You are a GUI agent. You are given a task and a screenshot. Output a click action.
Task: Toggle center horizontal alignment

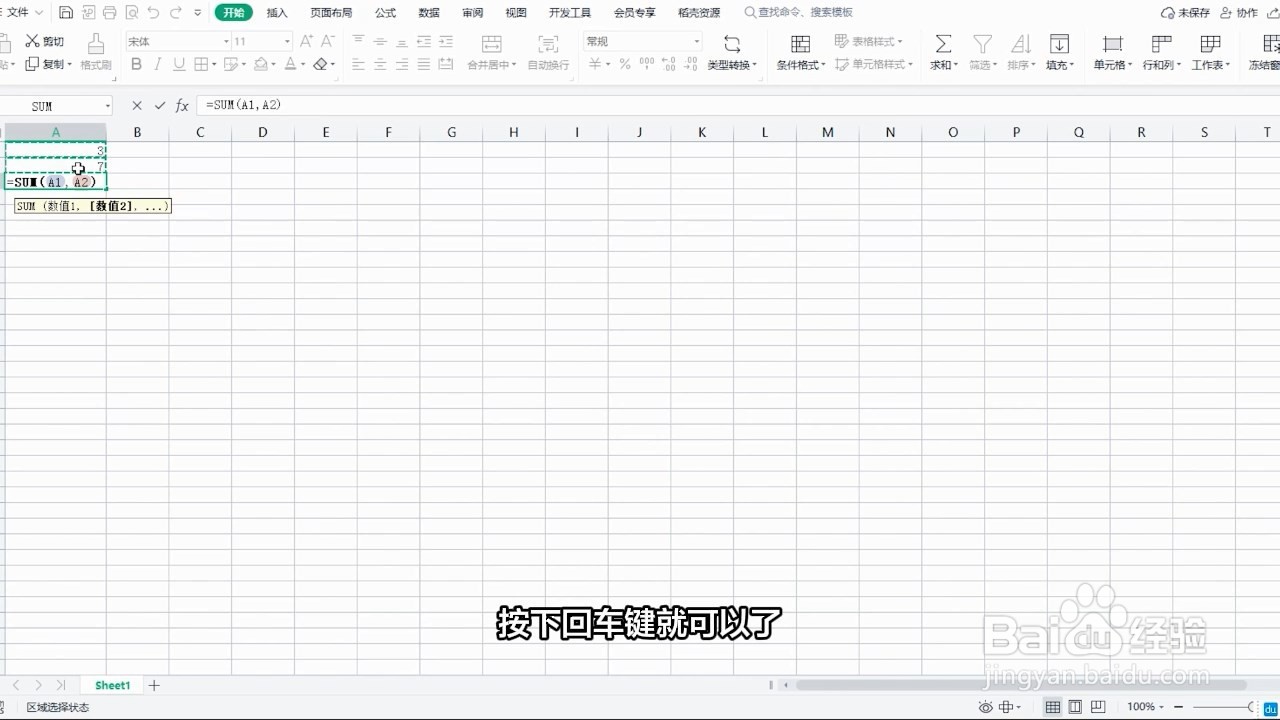click(x=380, y=64)
